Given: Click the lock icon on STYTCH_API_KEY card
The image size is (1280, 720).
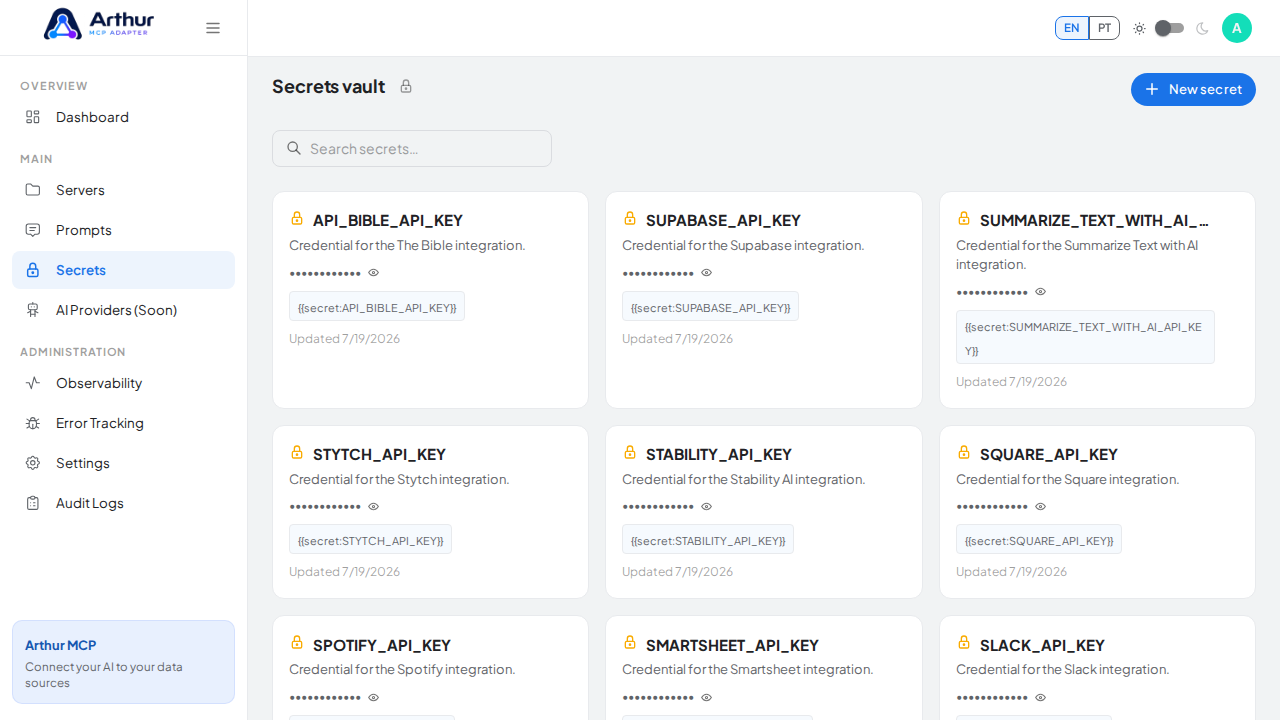Looking at the screenshot, I should coord(297,452).
